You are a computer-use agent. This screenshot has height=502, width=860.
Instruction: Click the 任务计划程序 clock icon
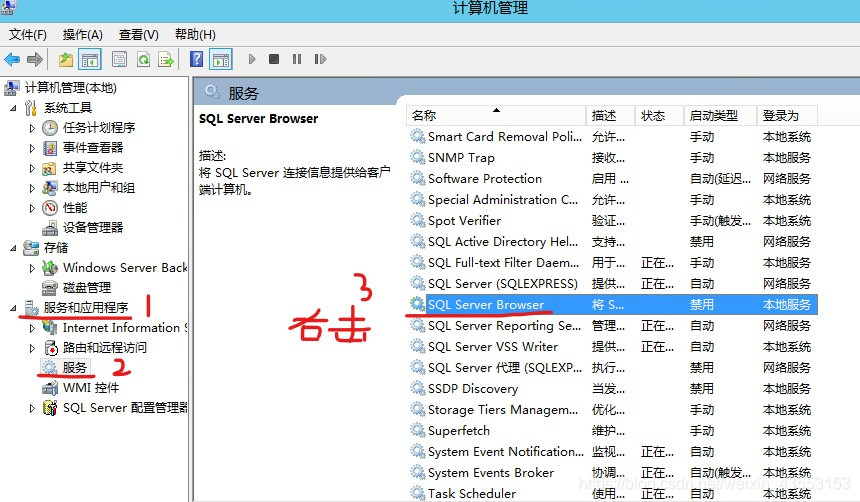(x=50, y=128)
